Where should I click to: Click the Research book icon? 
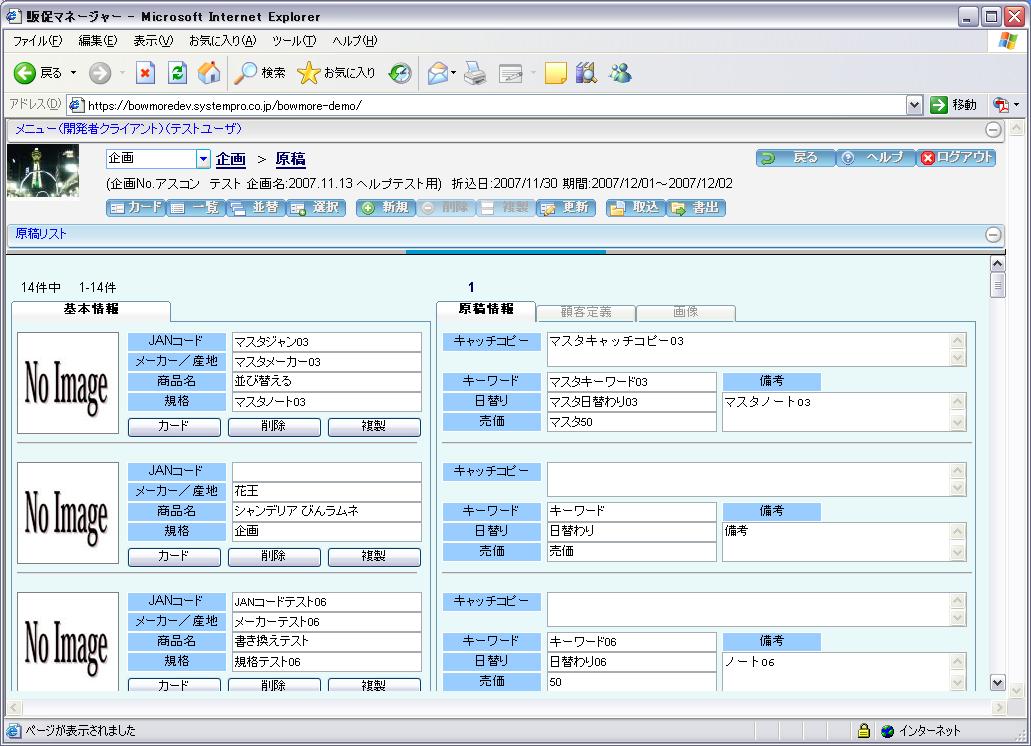tap(587, 73)
